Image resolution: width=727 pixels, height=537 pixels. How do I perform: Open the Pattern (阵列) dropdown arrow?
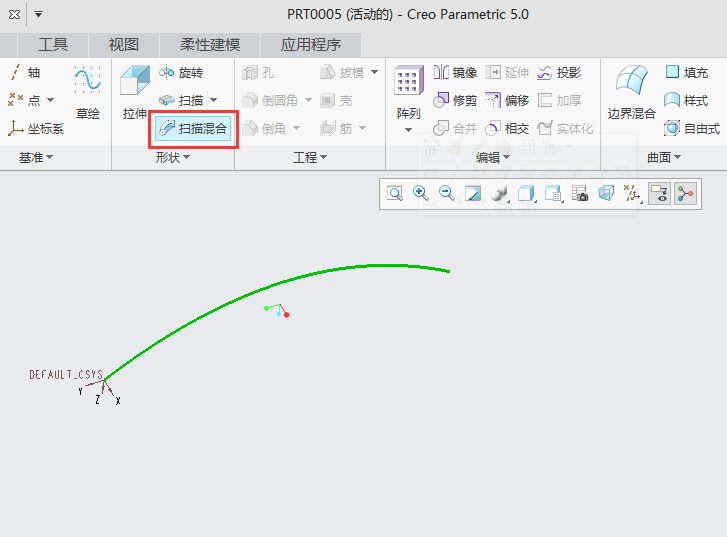(408, 130)
